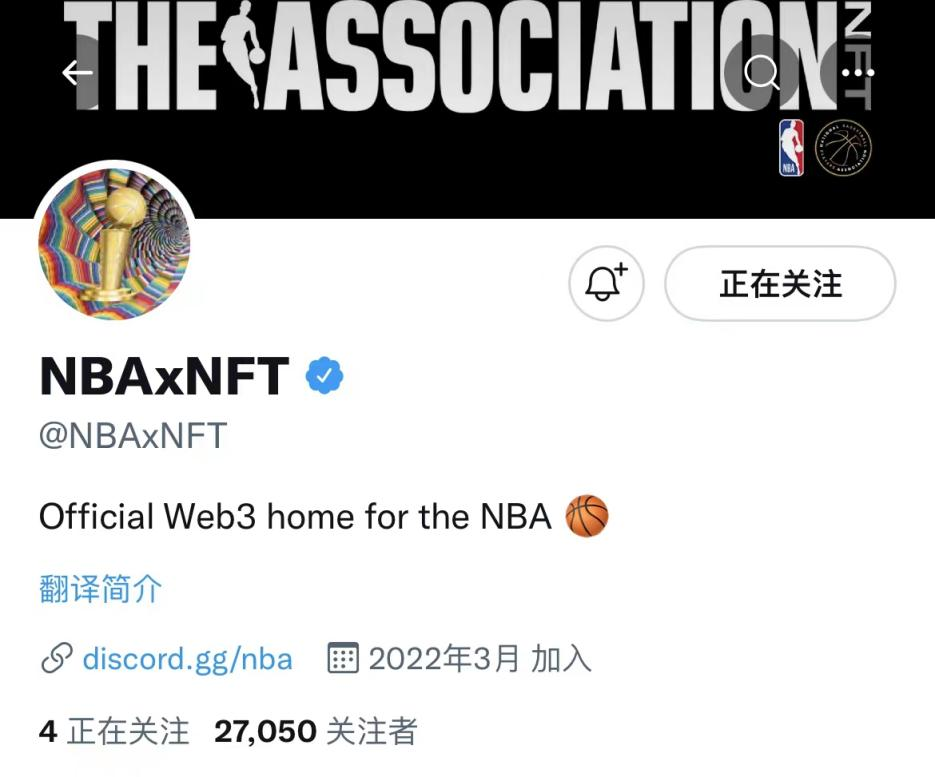Click the link chain icon
The width and height of the screenshot is (935, 777).
57,659
